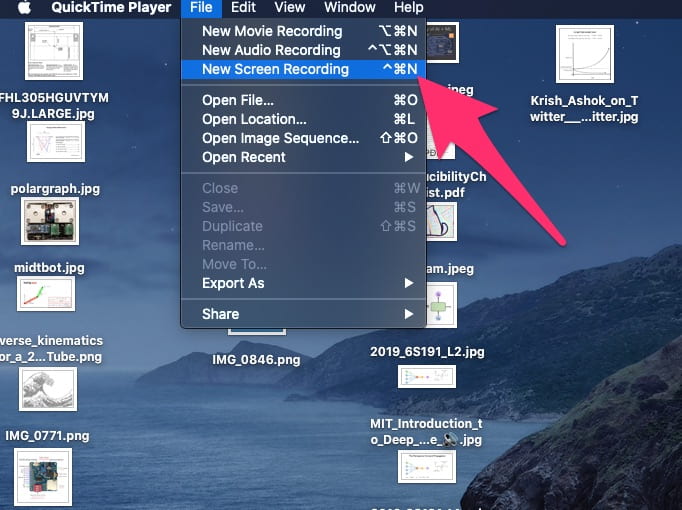This screenshot has height=510, width=682.
Task: Select the inverse kinematics Tube.png thumbnail
Action: tap(46, 294)
